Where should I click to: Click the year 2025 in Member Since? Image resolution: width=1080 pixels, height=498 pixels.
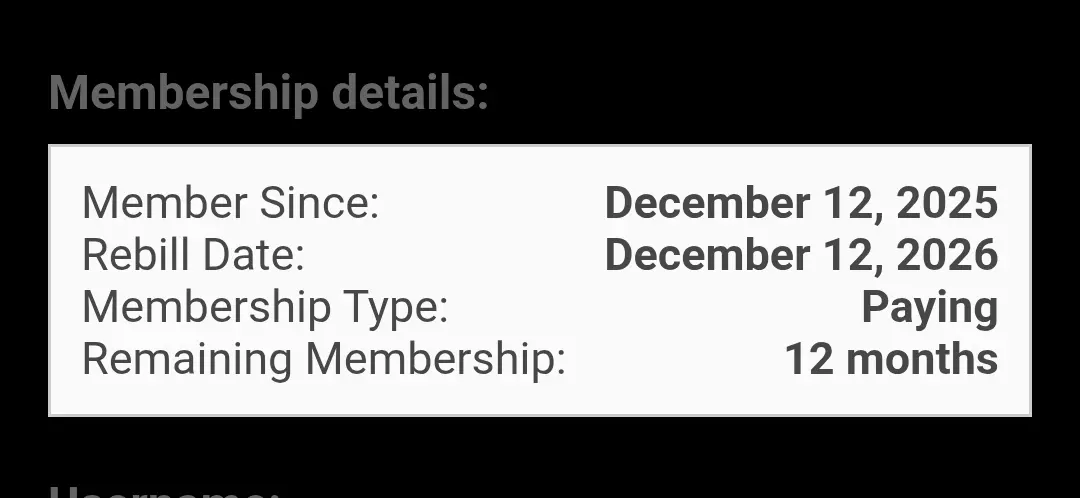pyautogui.click(x=947, y=203)
